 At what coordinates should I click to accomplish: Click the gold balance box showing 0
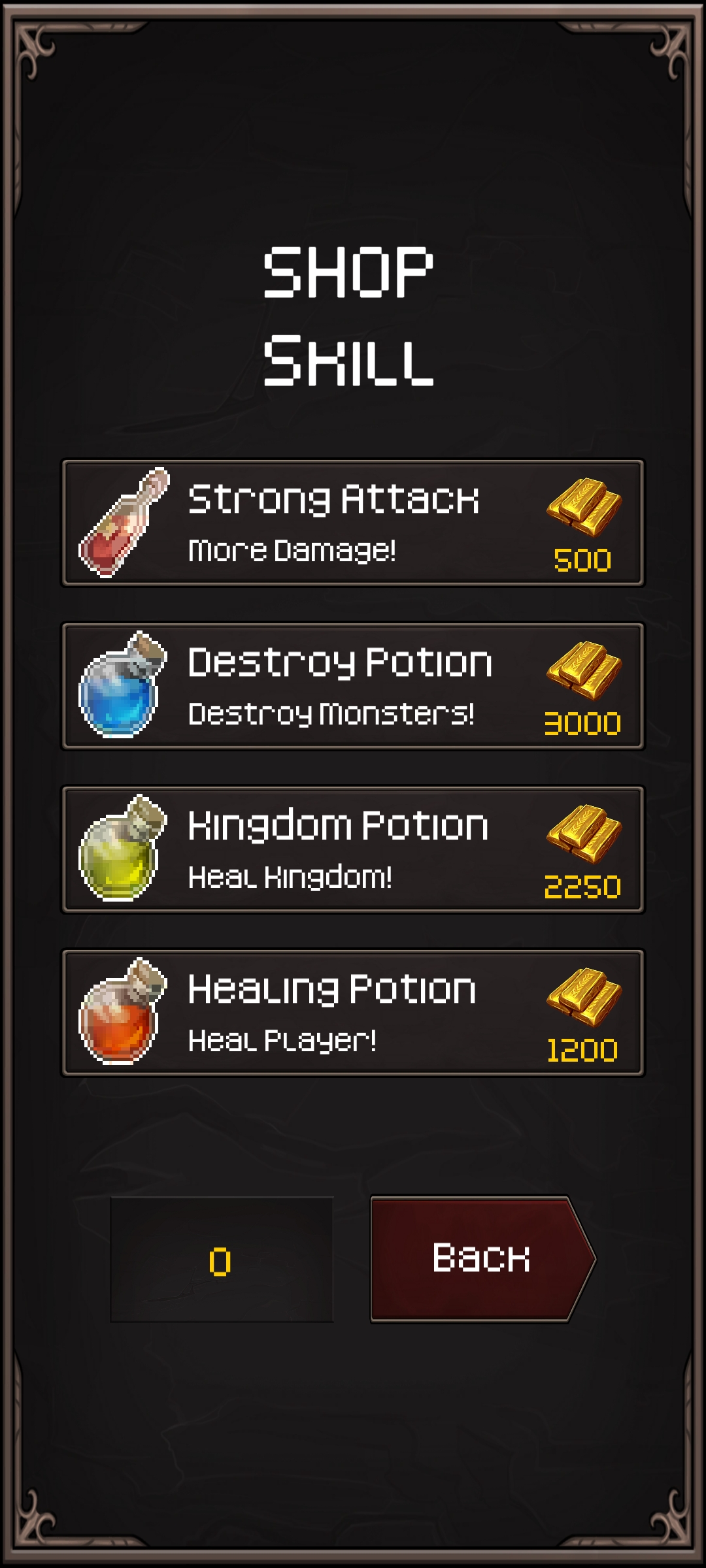pyautogui.click(x=222, y=1260)
